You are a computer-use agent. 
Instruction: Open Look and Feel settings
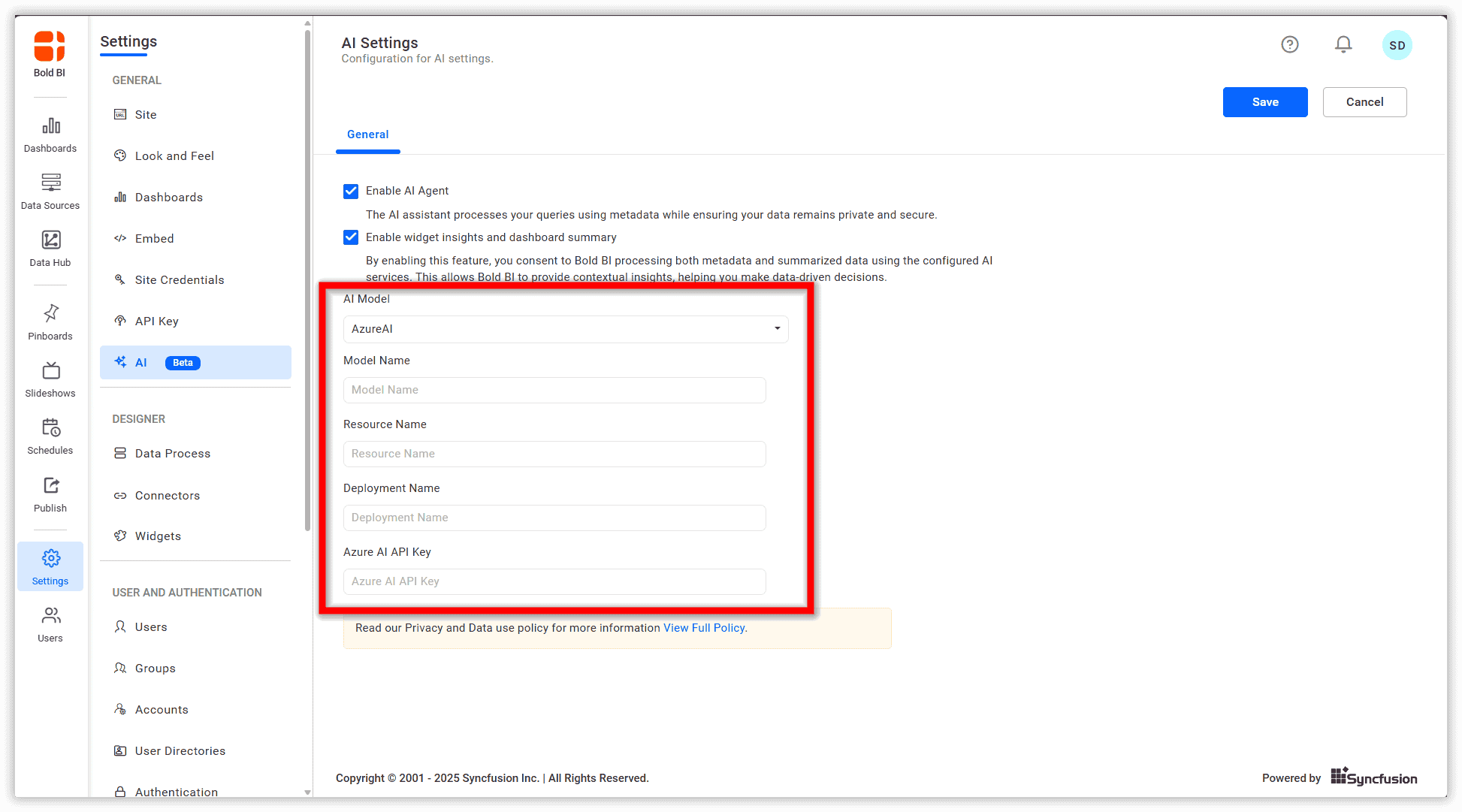point(195,156)
